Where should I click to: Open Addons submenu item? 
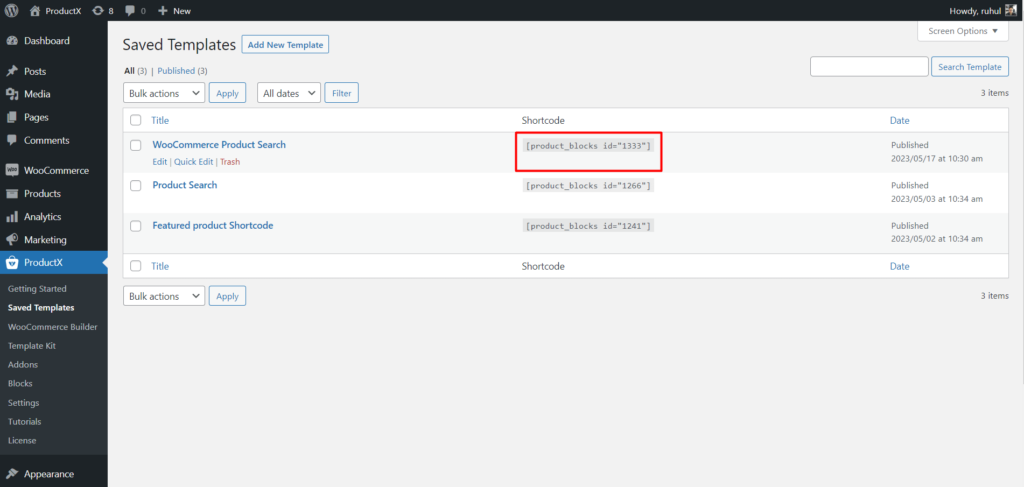pos(23,365)
